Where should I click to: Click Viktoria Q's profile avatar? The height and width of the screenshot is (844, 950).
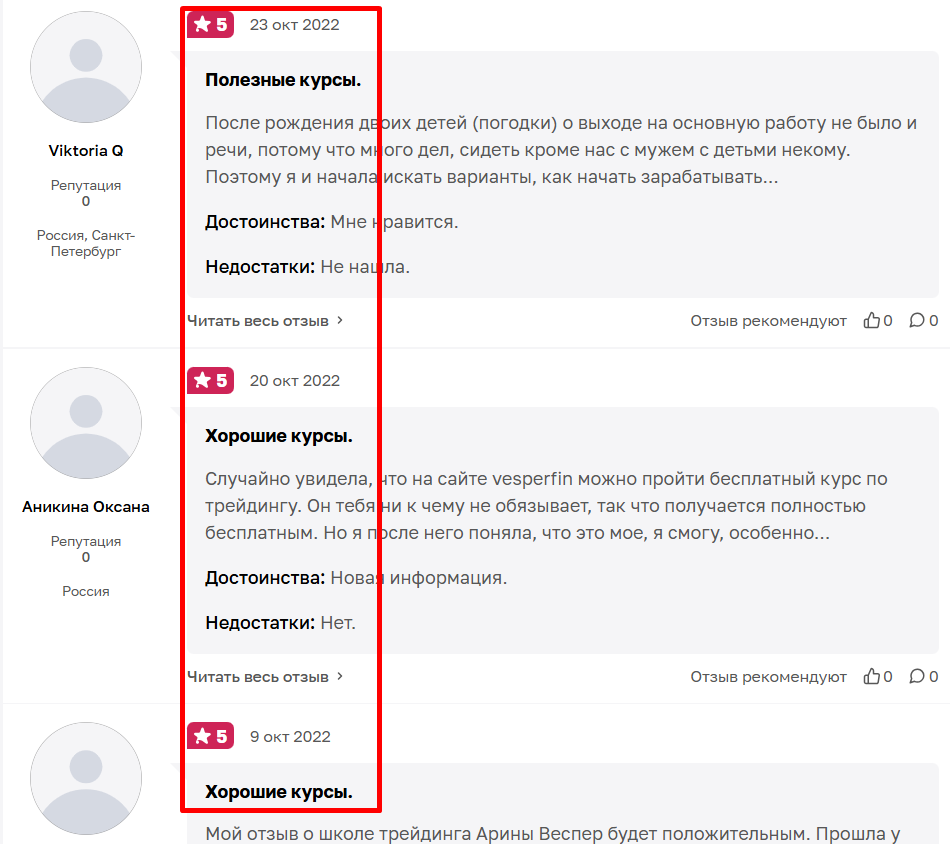(x=86, y=67)
